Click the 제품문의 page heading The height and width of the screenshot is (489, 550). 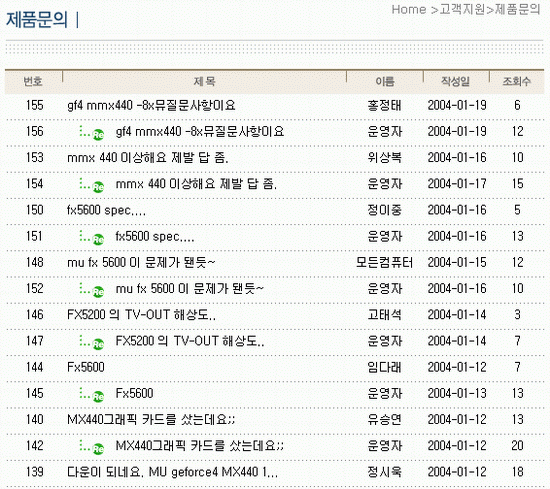(x=36, y=19)
